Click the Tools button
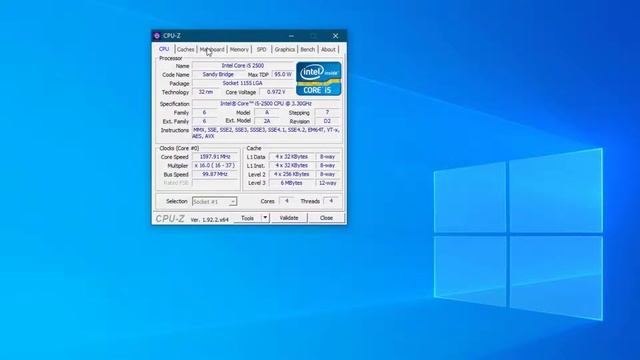 pos(247,218)
